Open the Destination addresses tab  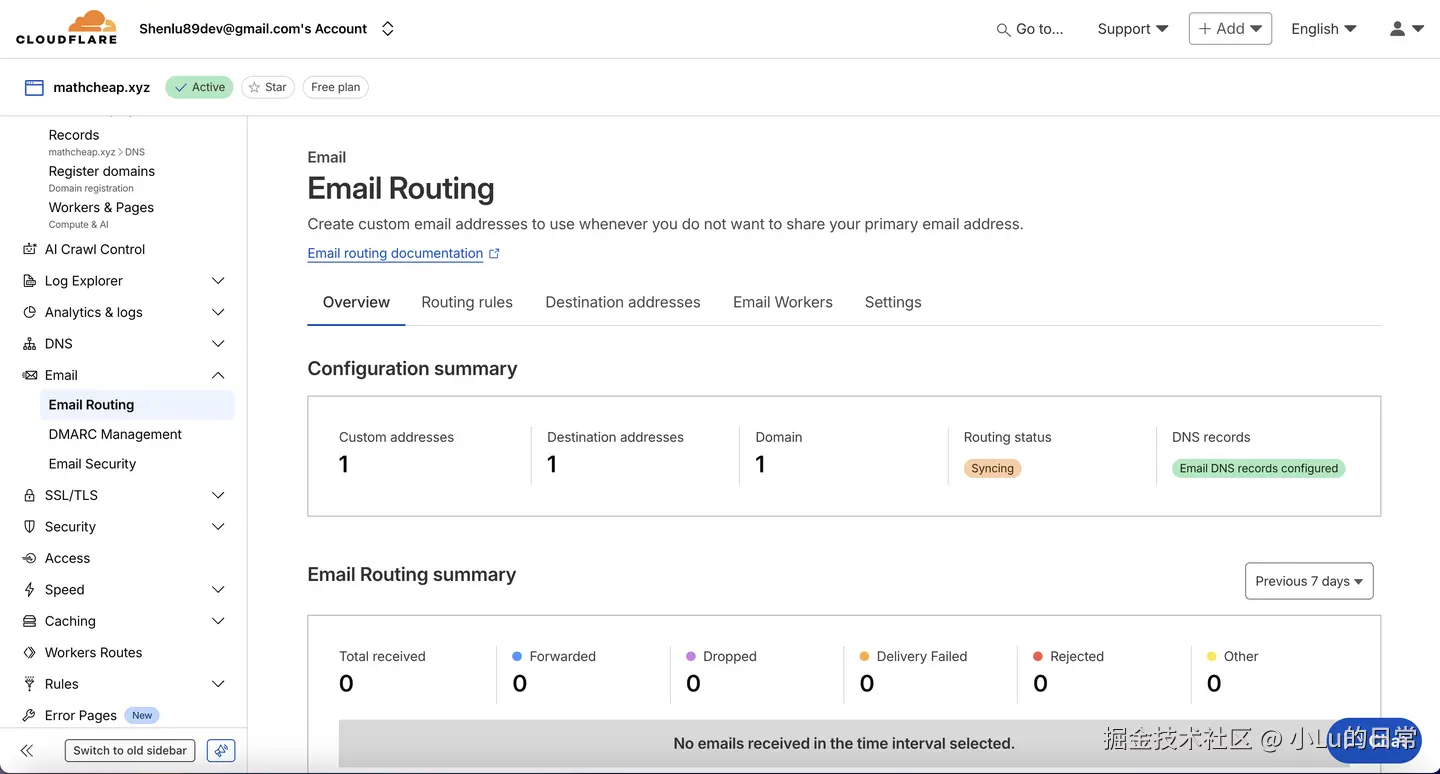pos(622,302)
